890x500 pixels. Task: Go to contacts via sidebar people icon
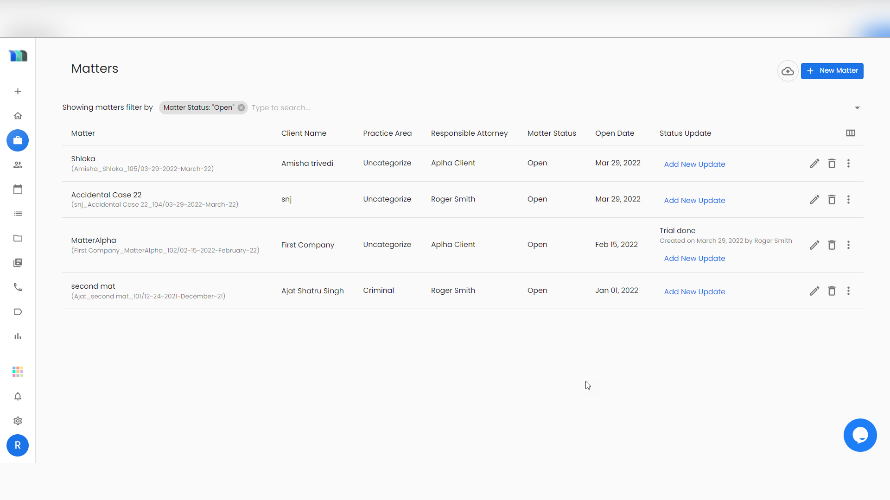coord(17,165)
